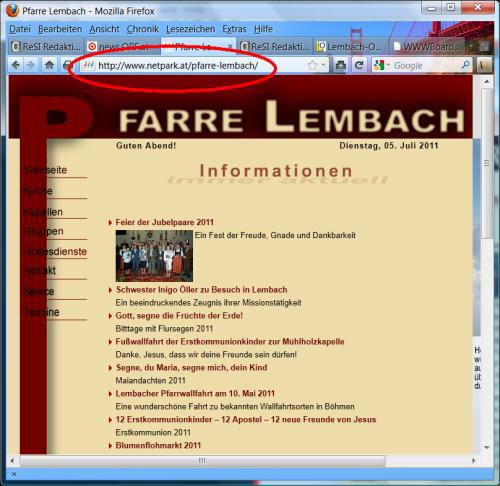Bookmark page with the star icon
500x486 pixels.
click(312, 65)
